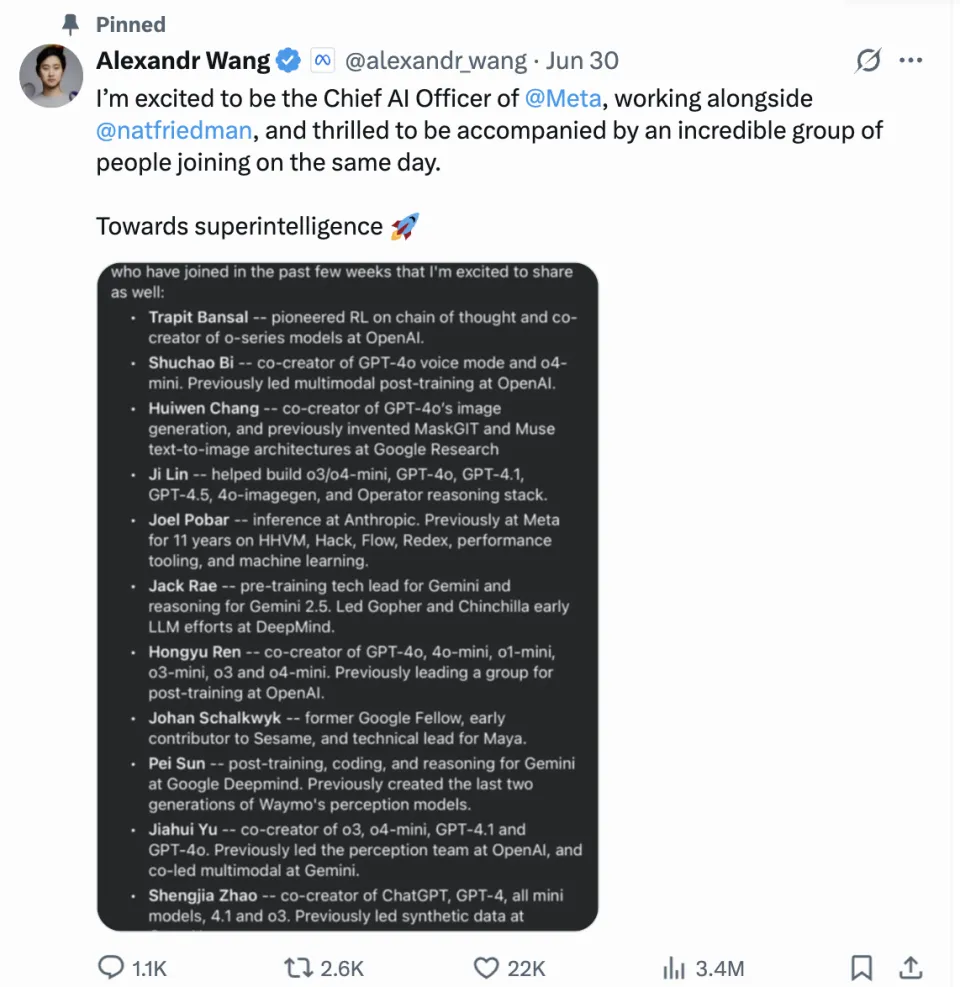Click the "Towards superintelligence" post text
The width and height of the screenshot is (960, 987).
pos(239,227)
